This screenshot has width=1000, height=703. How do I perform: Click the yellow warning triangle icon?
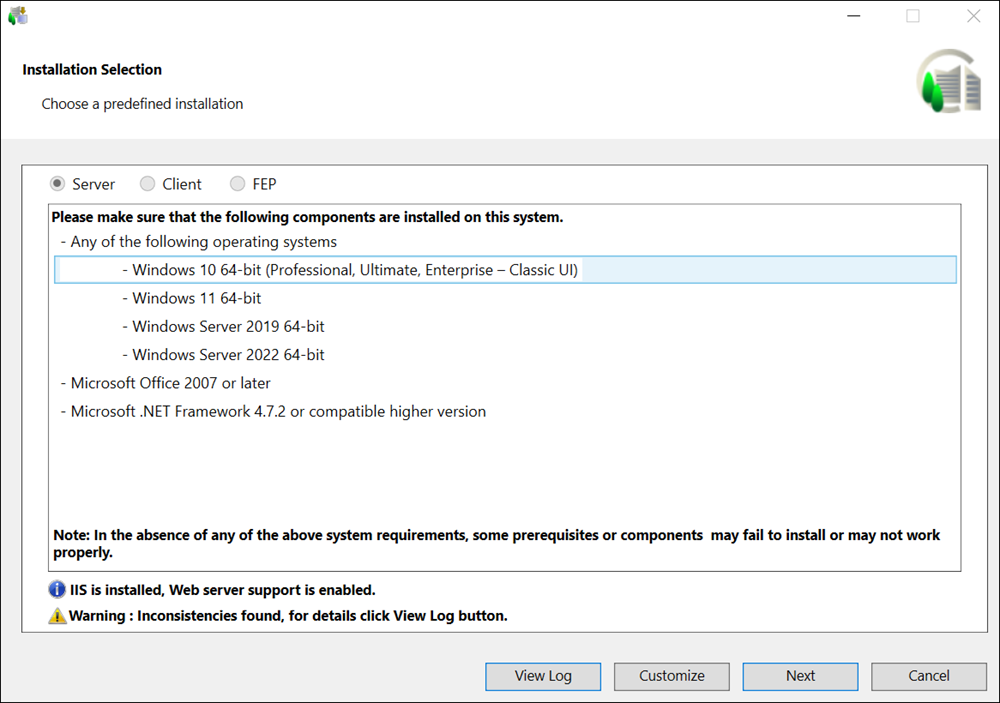pos(58,616)
